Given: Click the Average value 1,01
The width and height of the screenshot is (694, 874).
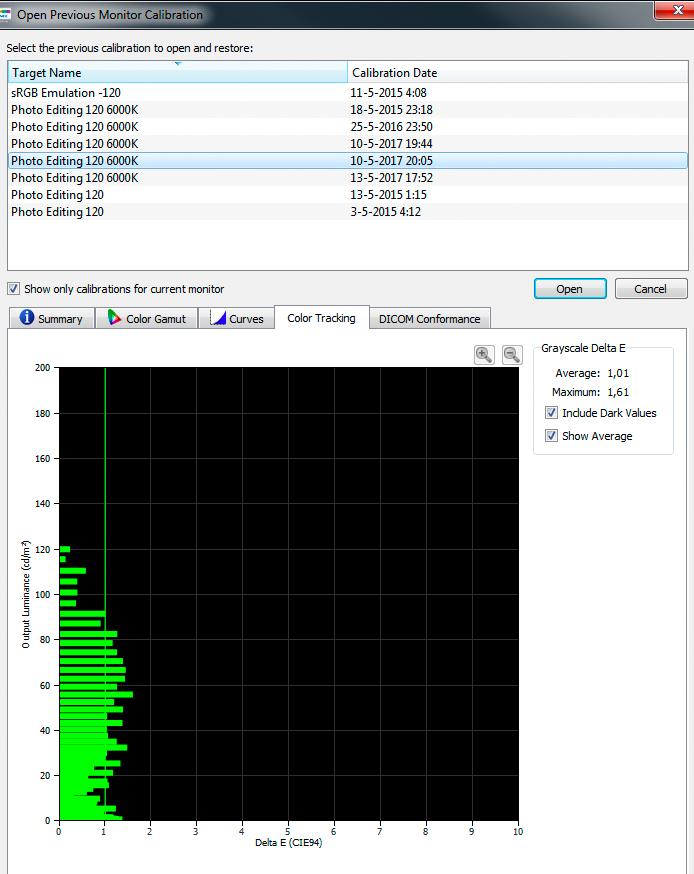Looking at the screenshot, I should [x=618, y=373].
